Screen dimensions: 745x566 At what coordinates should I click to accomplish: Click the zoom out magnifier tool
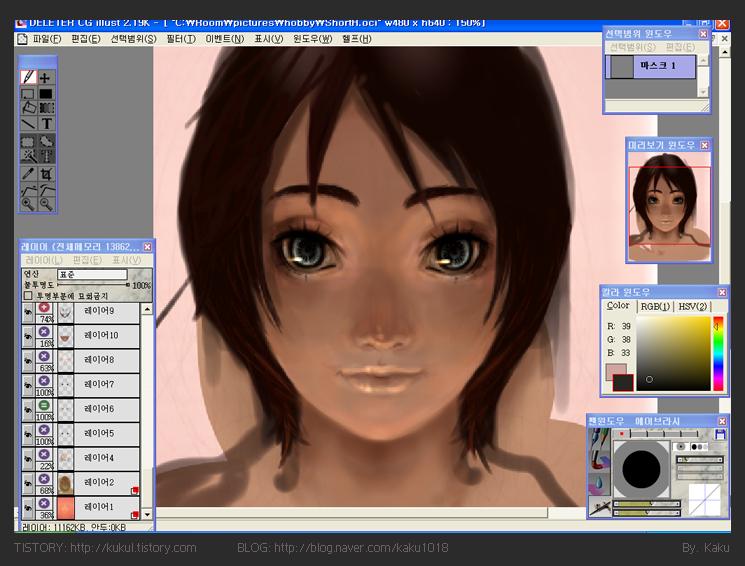click(x=46, y=204)
